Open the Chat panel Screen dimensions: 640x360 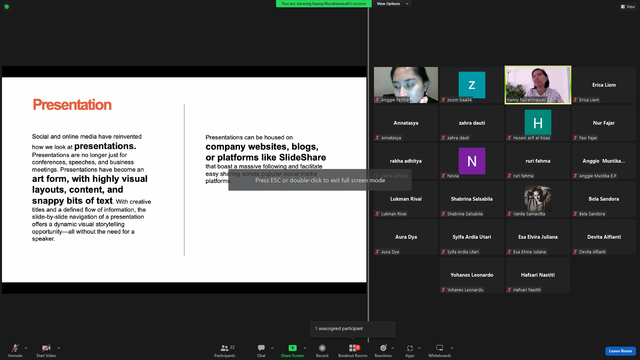point(261,350)
